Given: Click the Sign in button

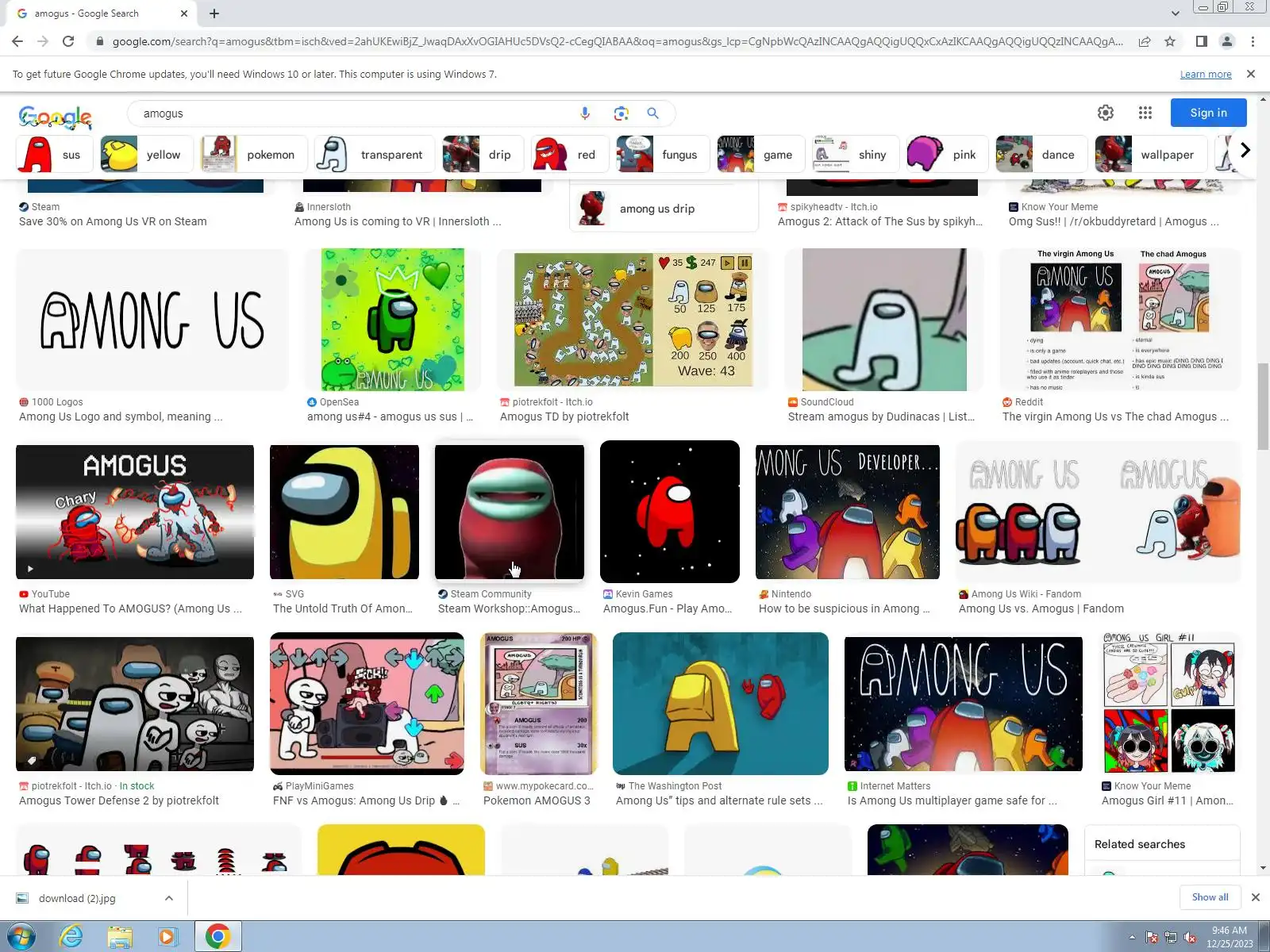Looking at the screenshot, I should (x=1208, y=113).
